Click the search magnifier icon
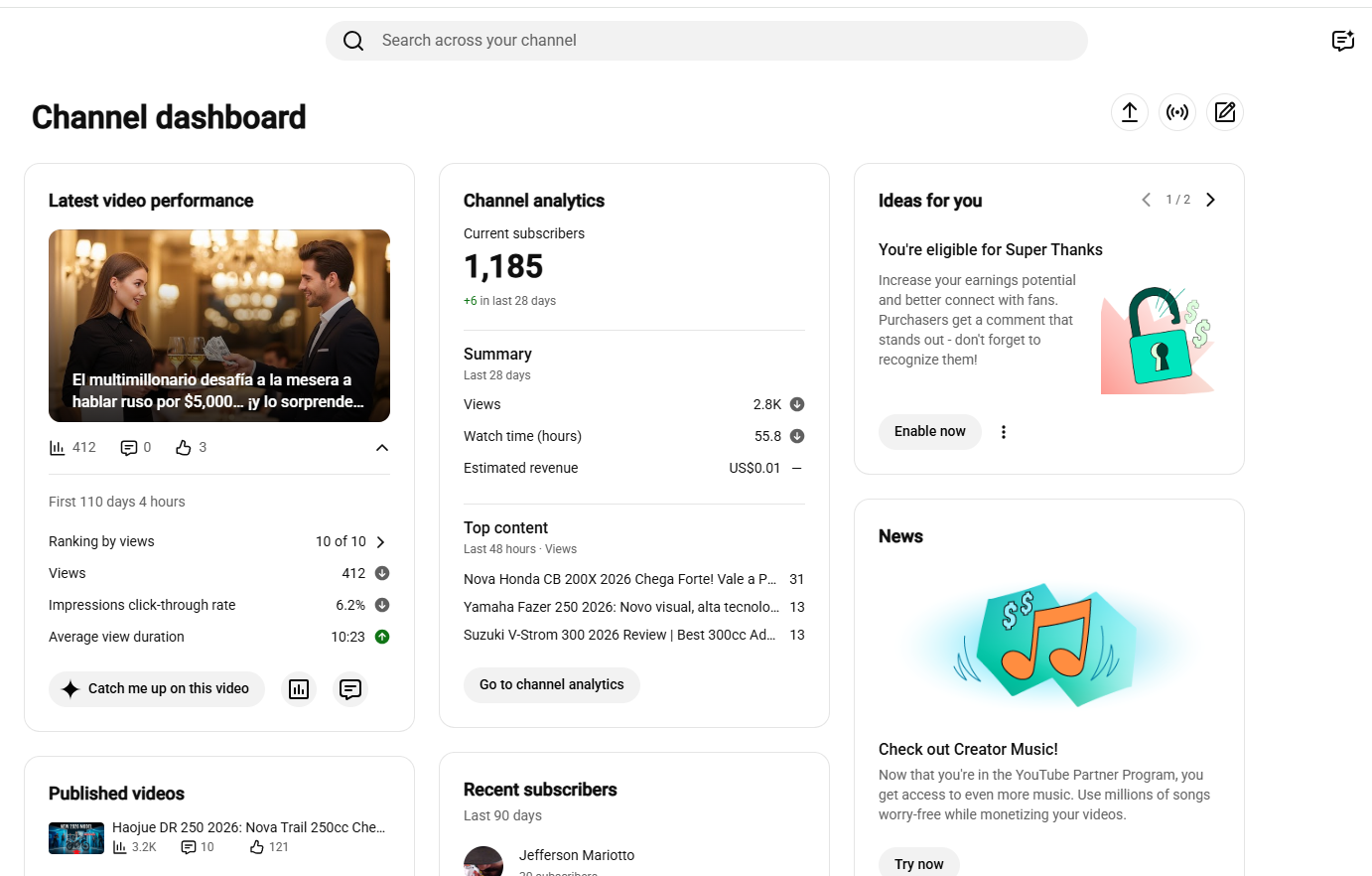 [353, 41]
